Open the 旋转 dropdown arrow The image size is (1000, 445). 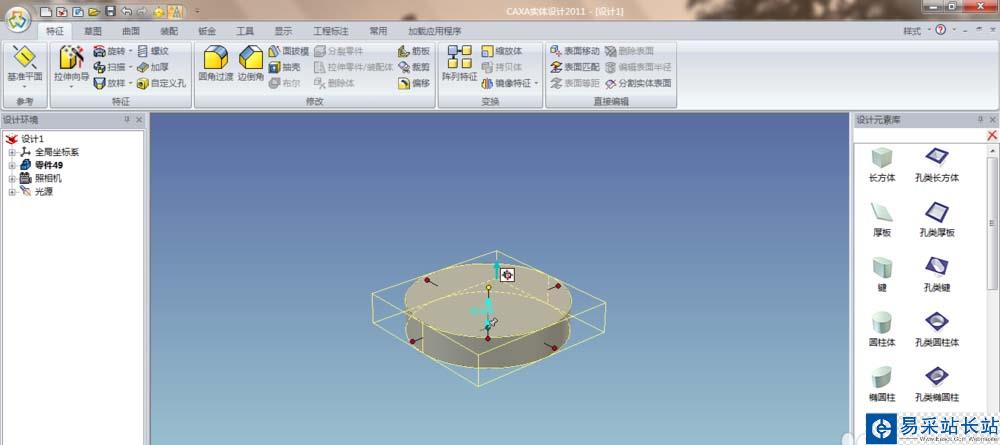point(130,51)
